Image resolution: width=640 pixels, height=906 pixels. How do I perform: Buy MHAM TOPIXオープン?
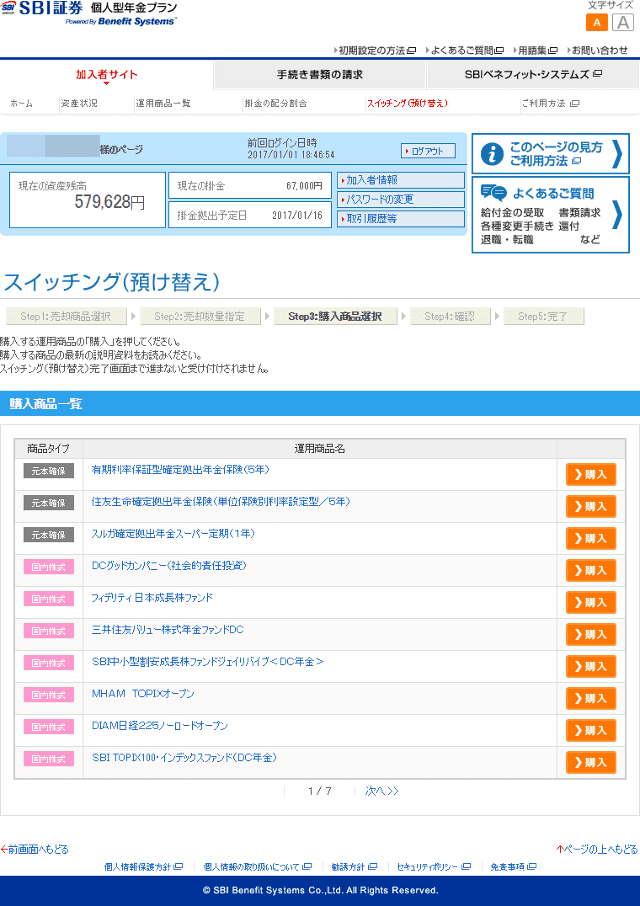tap(591, 698)
